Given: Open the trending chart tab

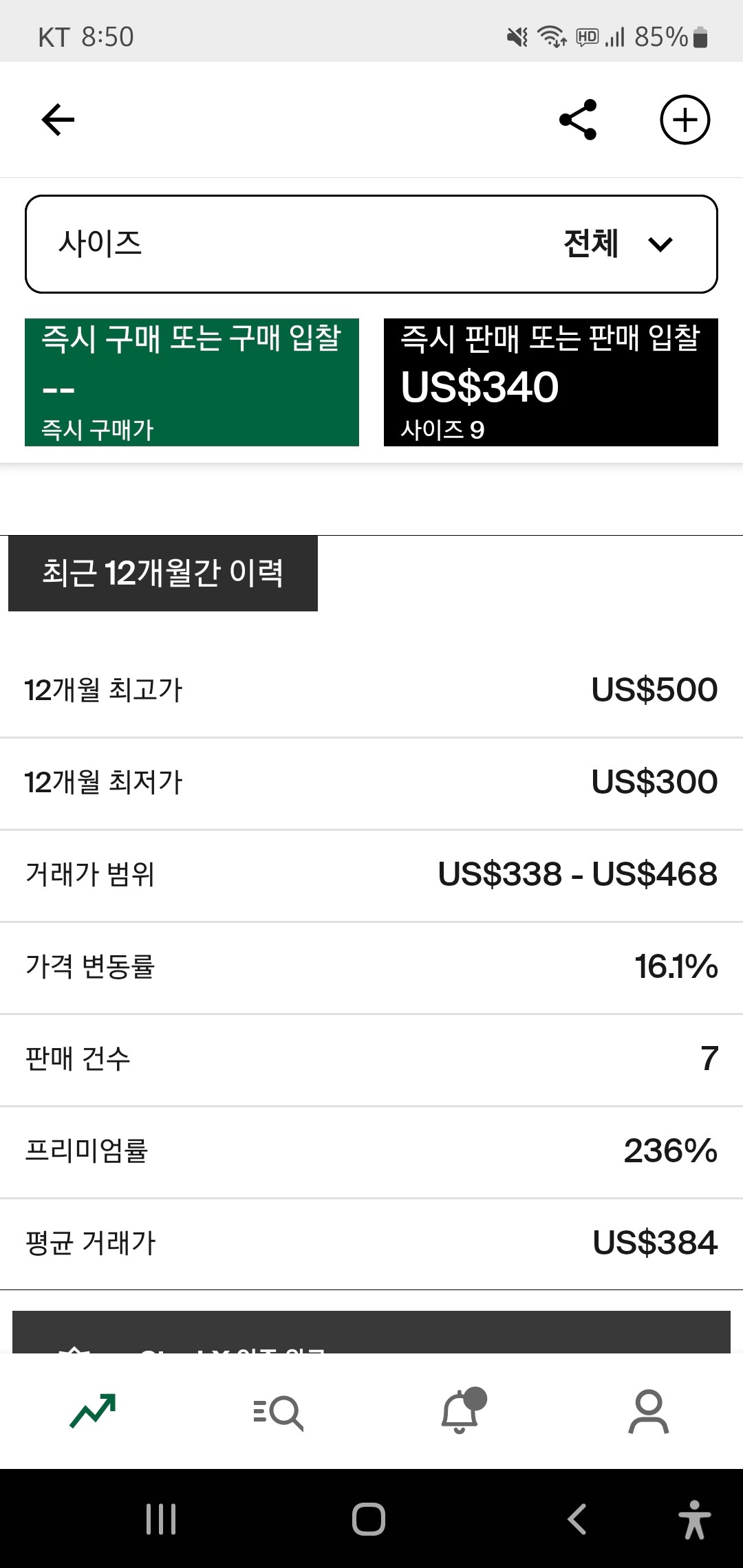Looking at the screenshot, I should 93,1412.
